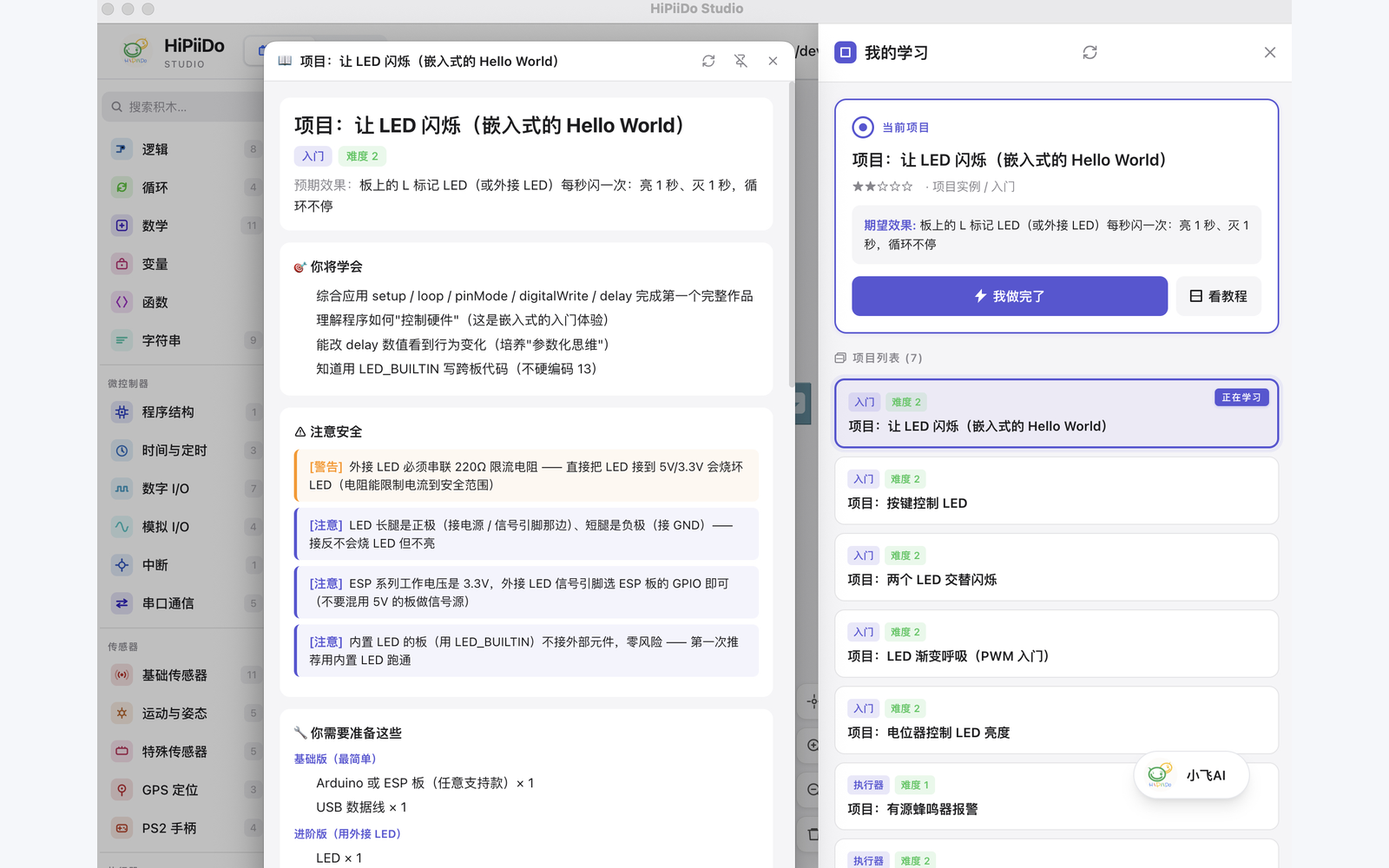This screenshot has height=868, width=1389.
Task: Select project LED 渐变呼吸（PWM 入门）
Action: pyautogui.click(x=1057, y=643)
